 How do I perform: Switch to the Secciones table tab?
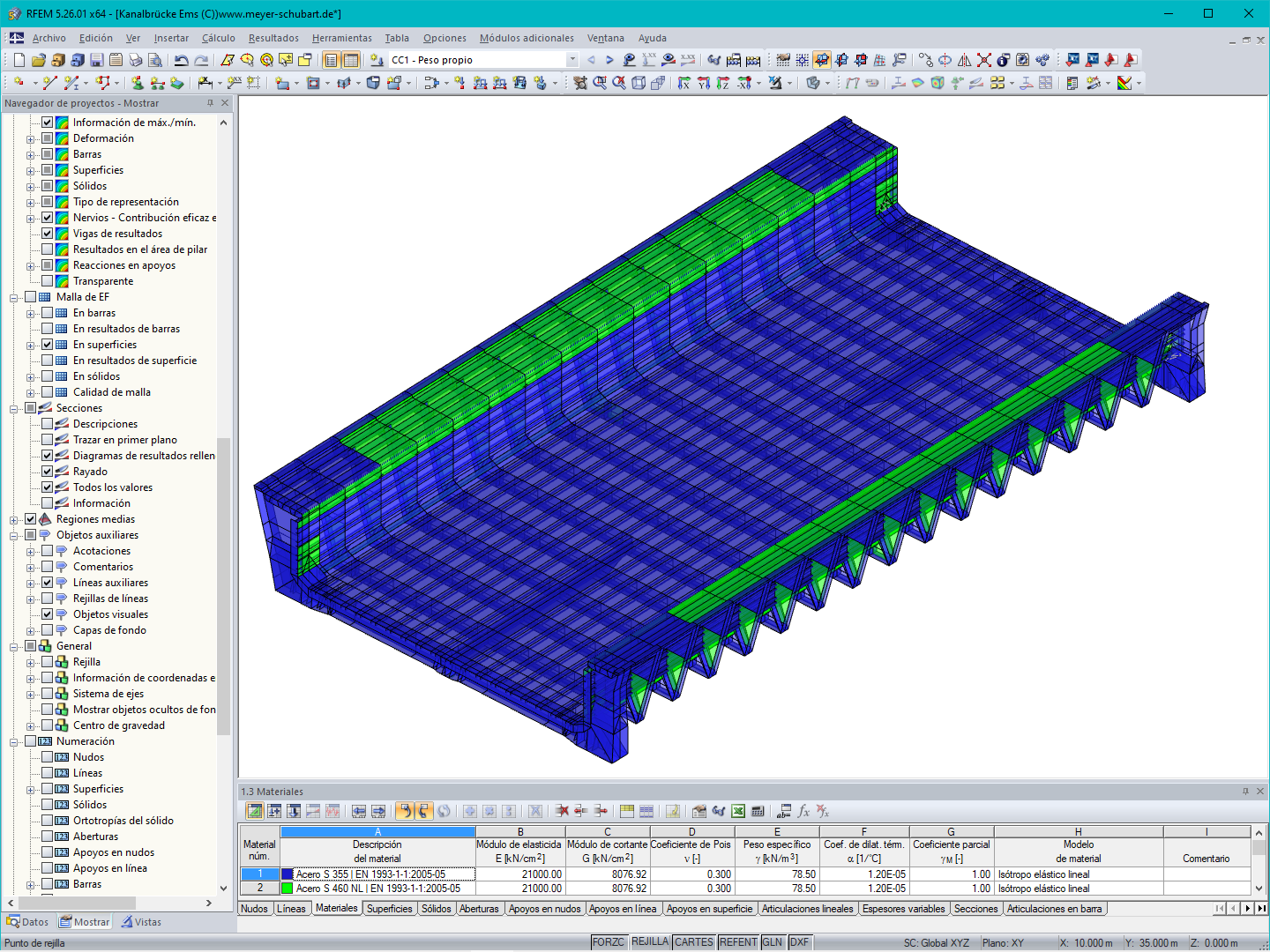(976, 909)
